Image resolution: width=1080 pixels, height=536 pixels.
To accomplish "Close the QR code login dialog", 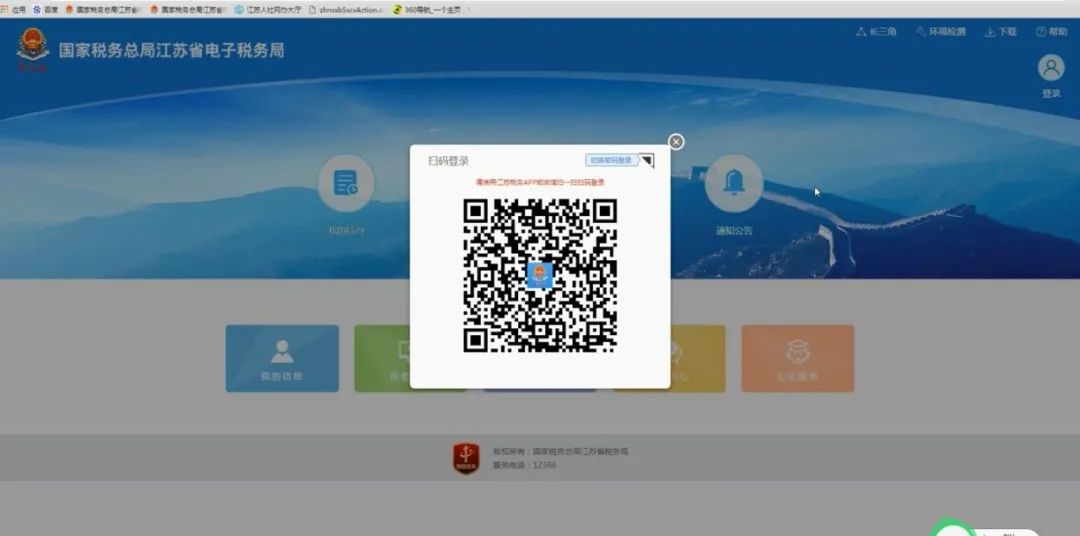I will coord(676,141).
